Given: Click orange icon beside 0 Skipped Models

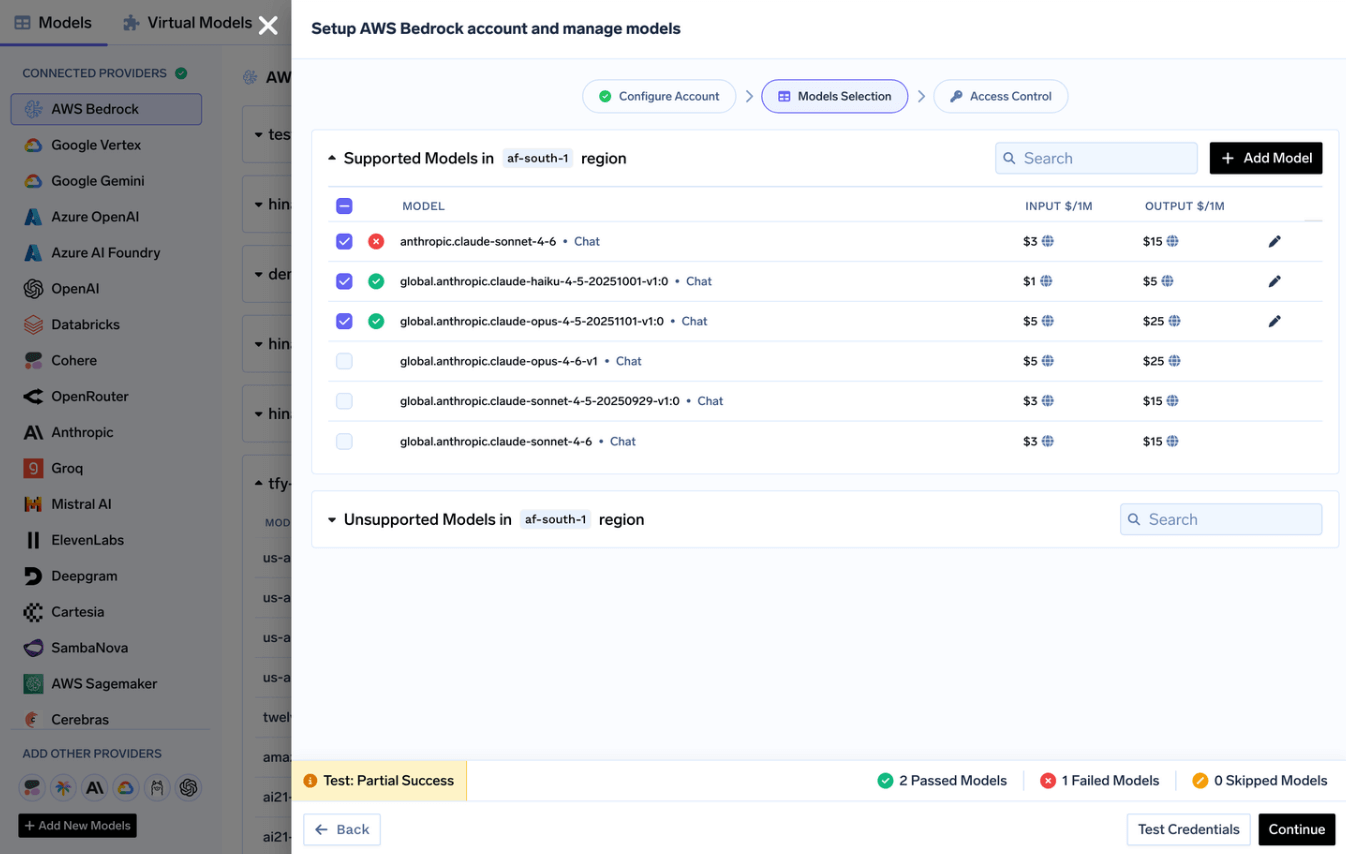Looking at the screenshot, I should [1200, 781].
